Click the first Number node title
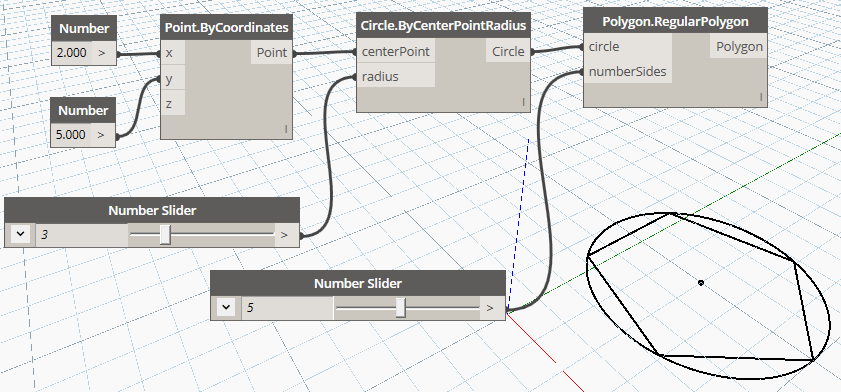This screenshot has width=841, height=392. click(84, 29)
